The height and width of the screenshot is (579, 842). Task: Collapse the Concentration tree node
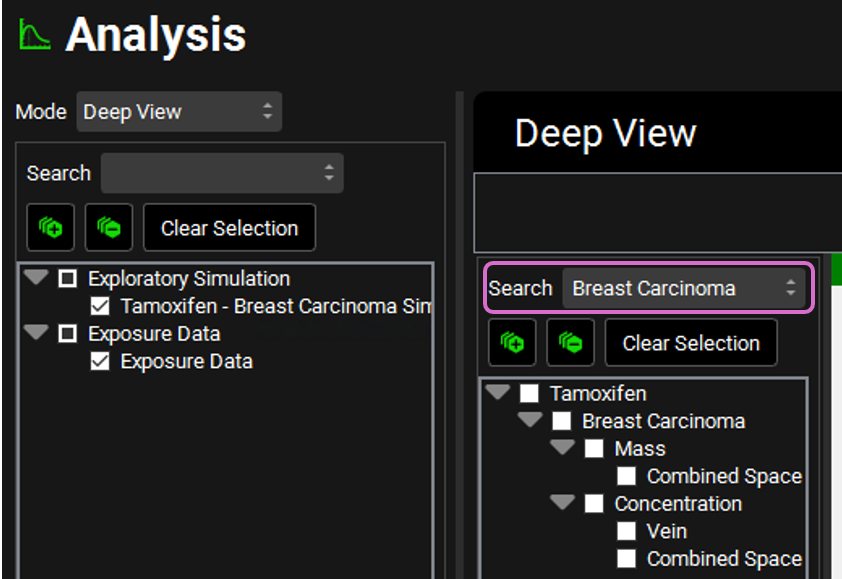coord(563,503)
